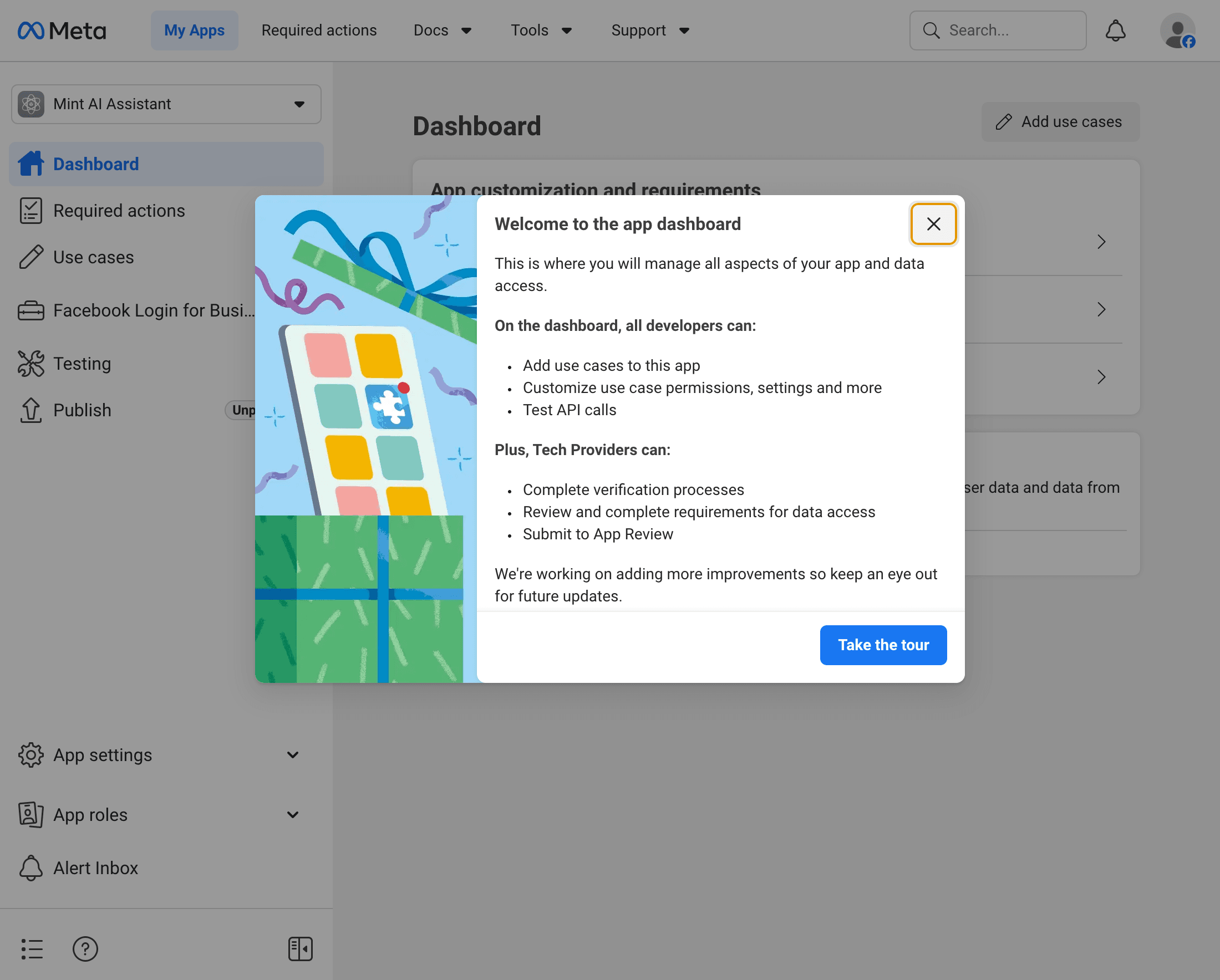Click 'Submit to App Review' bullet text

coord(598,534)
